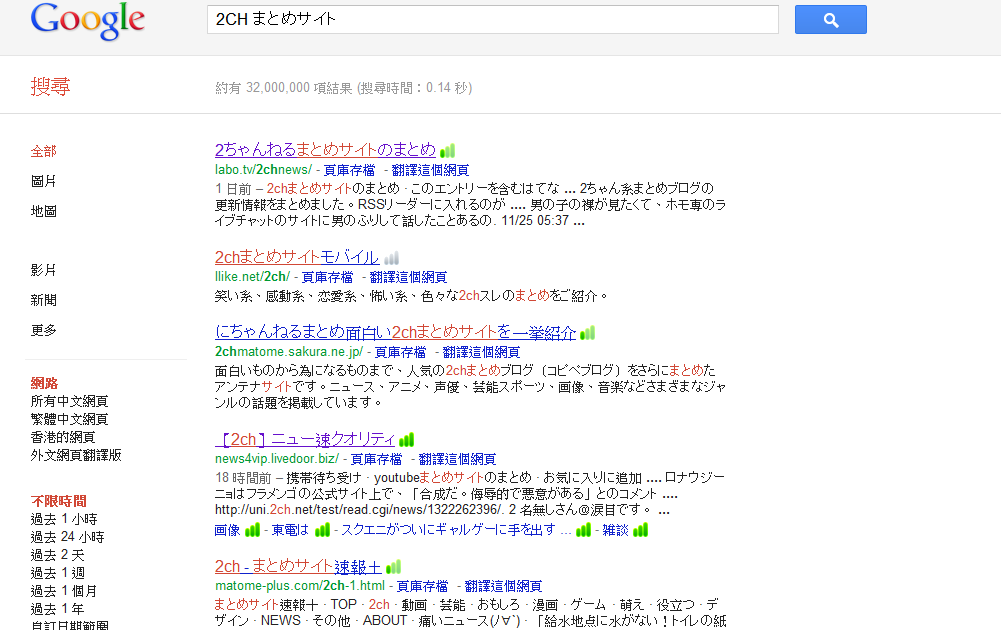Click green URL labo.tv/2chnews/
Screen dimensions: 1001x630
click(263, 170)
